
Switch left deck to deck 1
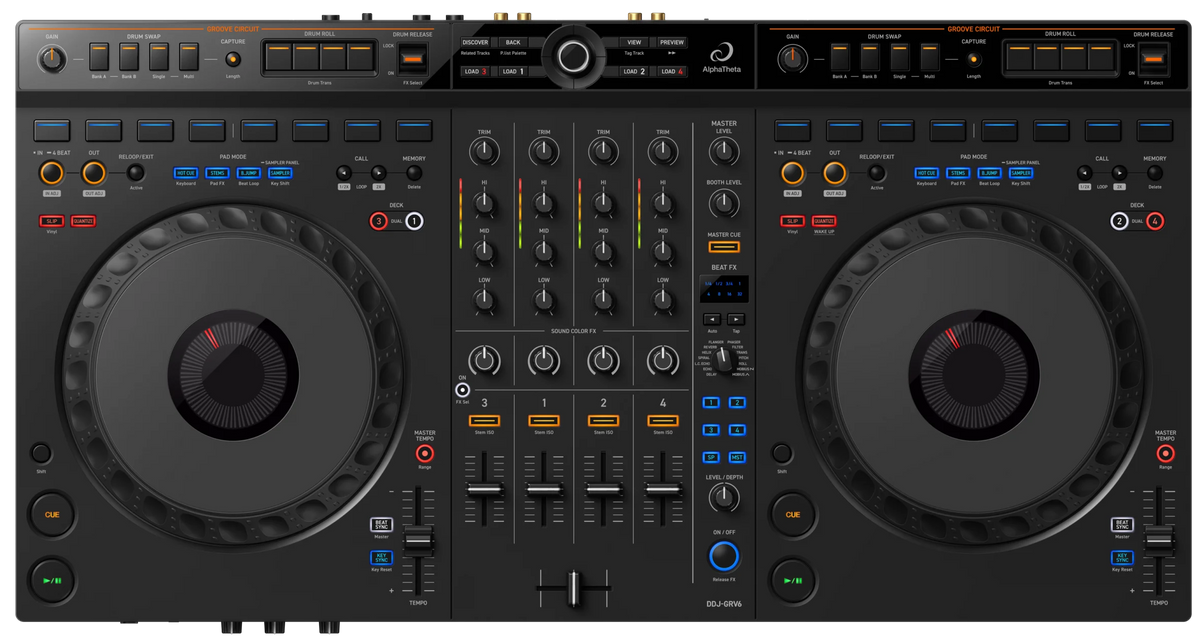[414, 221]
